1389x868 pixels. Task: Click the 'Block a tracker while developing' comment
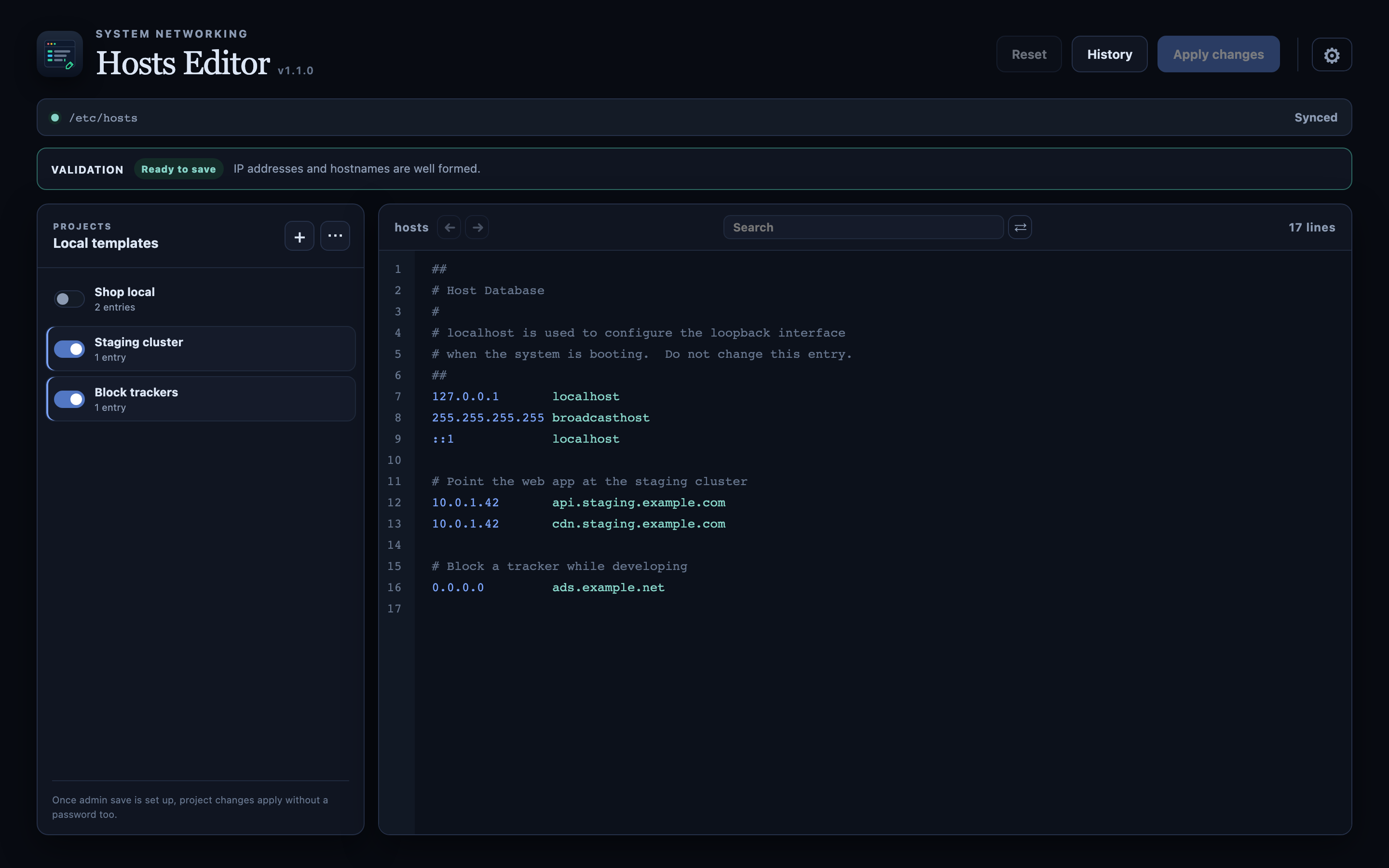559,567
